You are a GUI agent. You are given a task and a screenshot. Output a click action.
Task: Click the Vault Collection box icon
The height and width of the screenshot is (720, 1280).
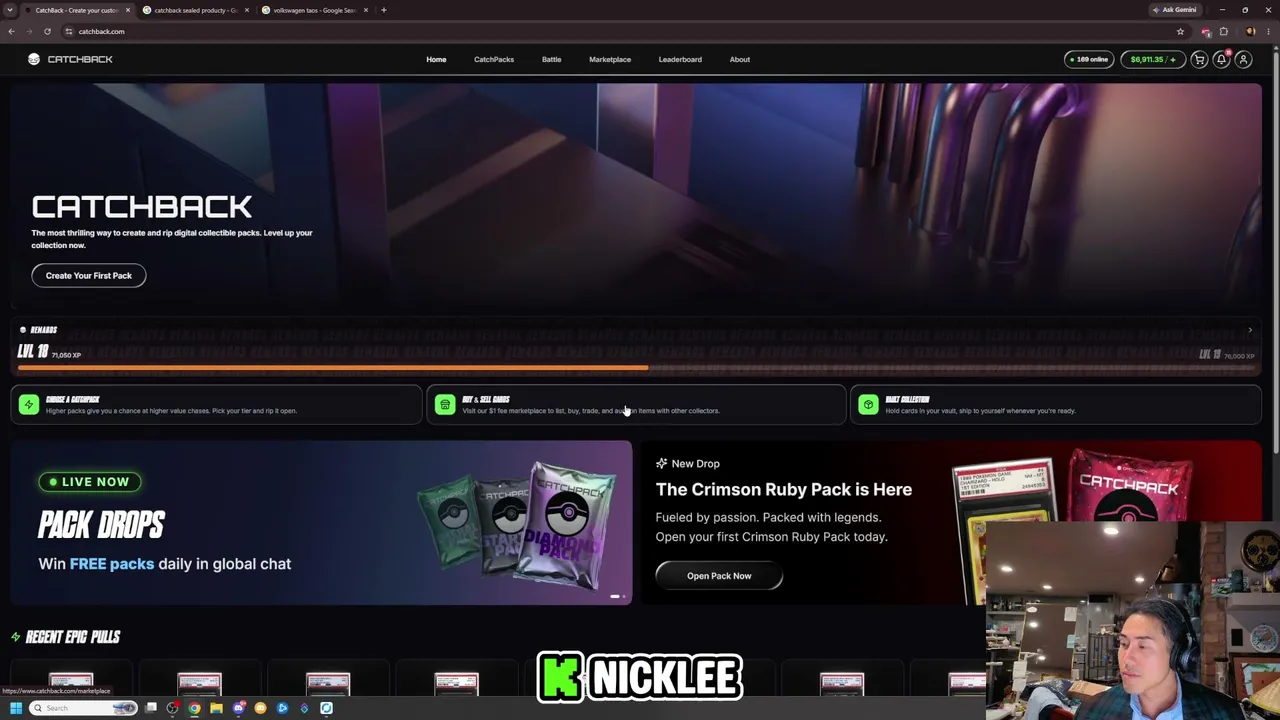[x=868, y=404]
